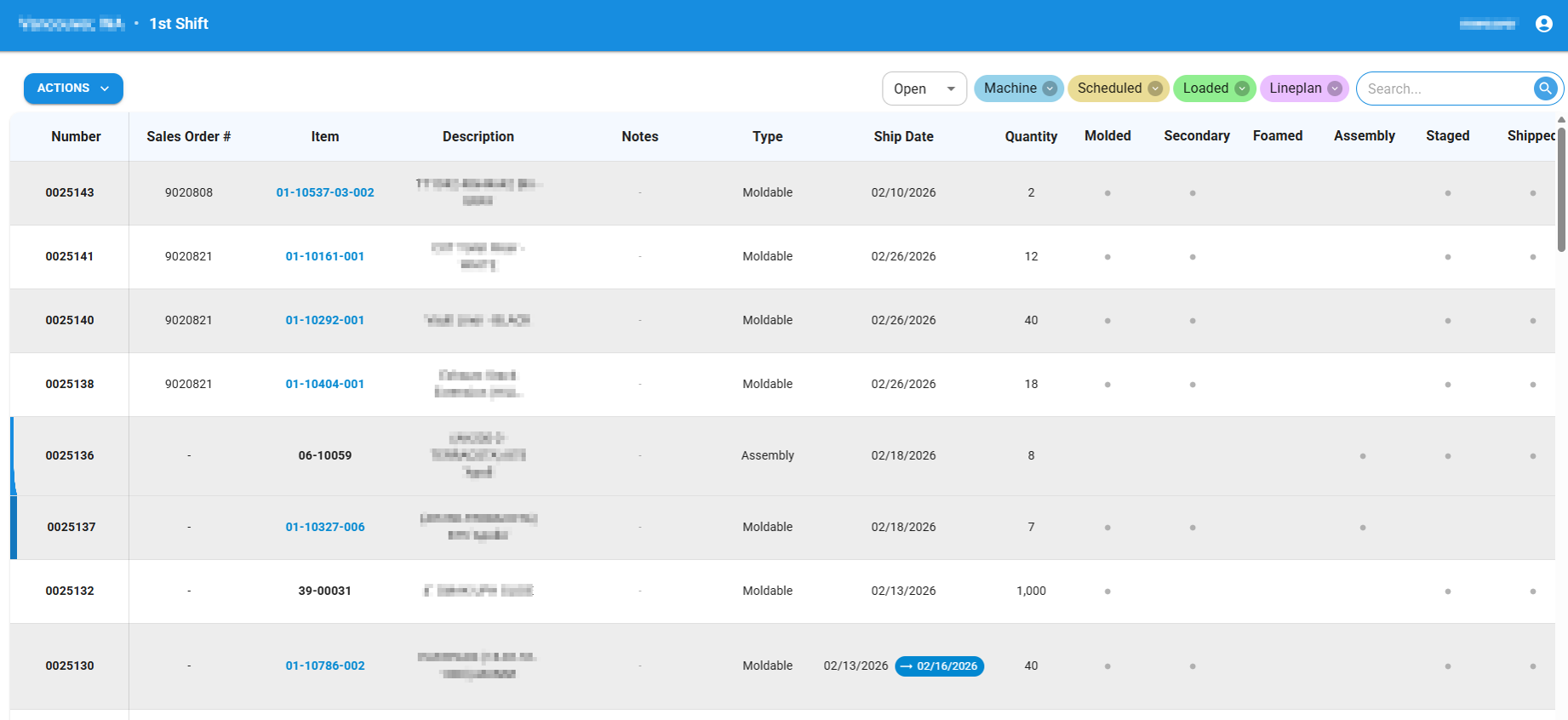The width and height of the screenshot is (1568, 720).
Task: Click the vertical scrollbar on the table
Action: pyautogui.click(x=1561, y=187)
